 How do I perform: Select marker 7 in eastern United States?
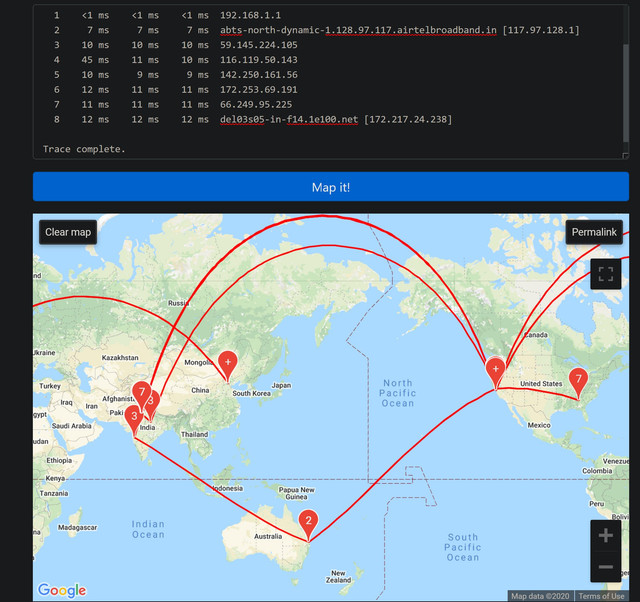click(577, 379)
